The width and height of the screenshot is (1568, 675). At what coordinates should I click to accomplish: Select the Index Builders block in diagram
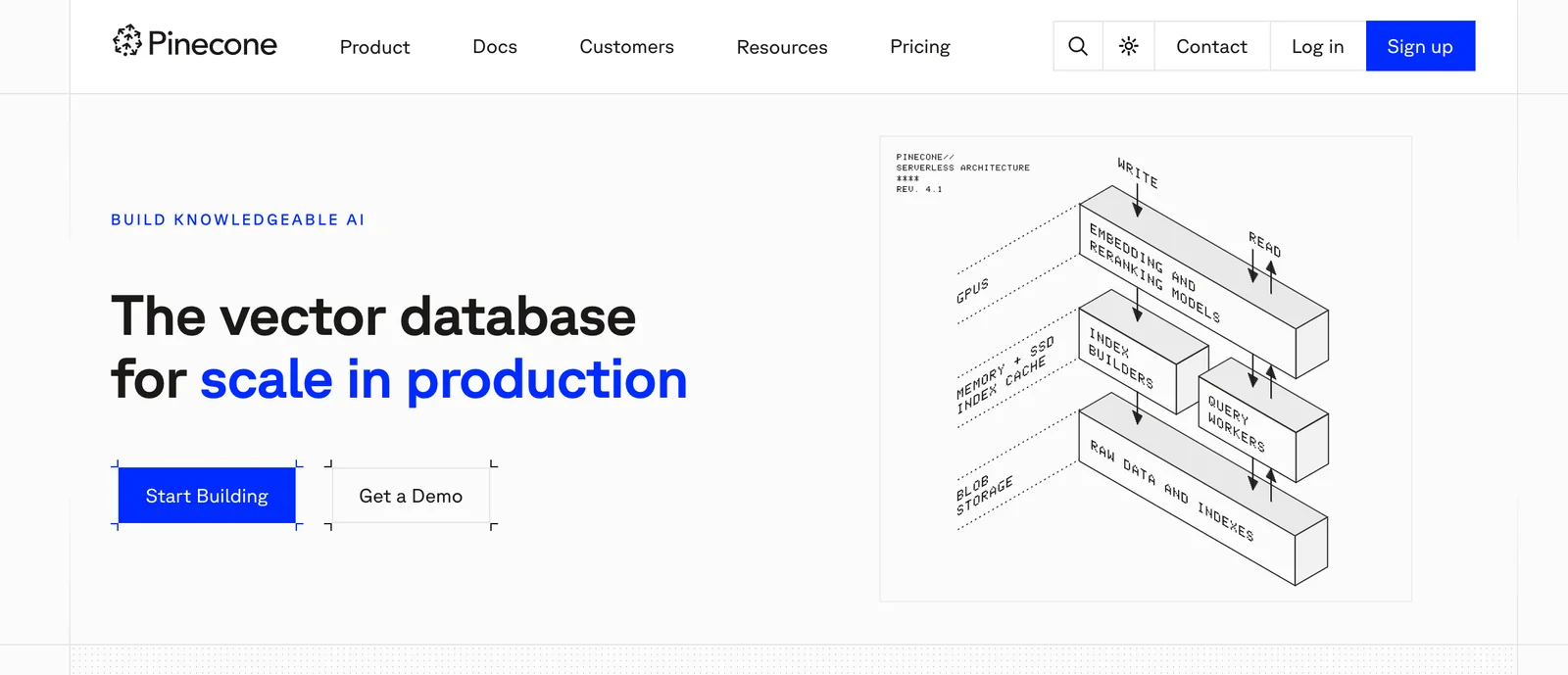(x=1121, y=359)
